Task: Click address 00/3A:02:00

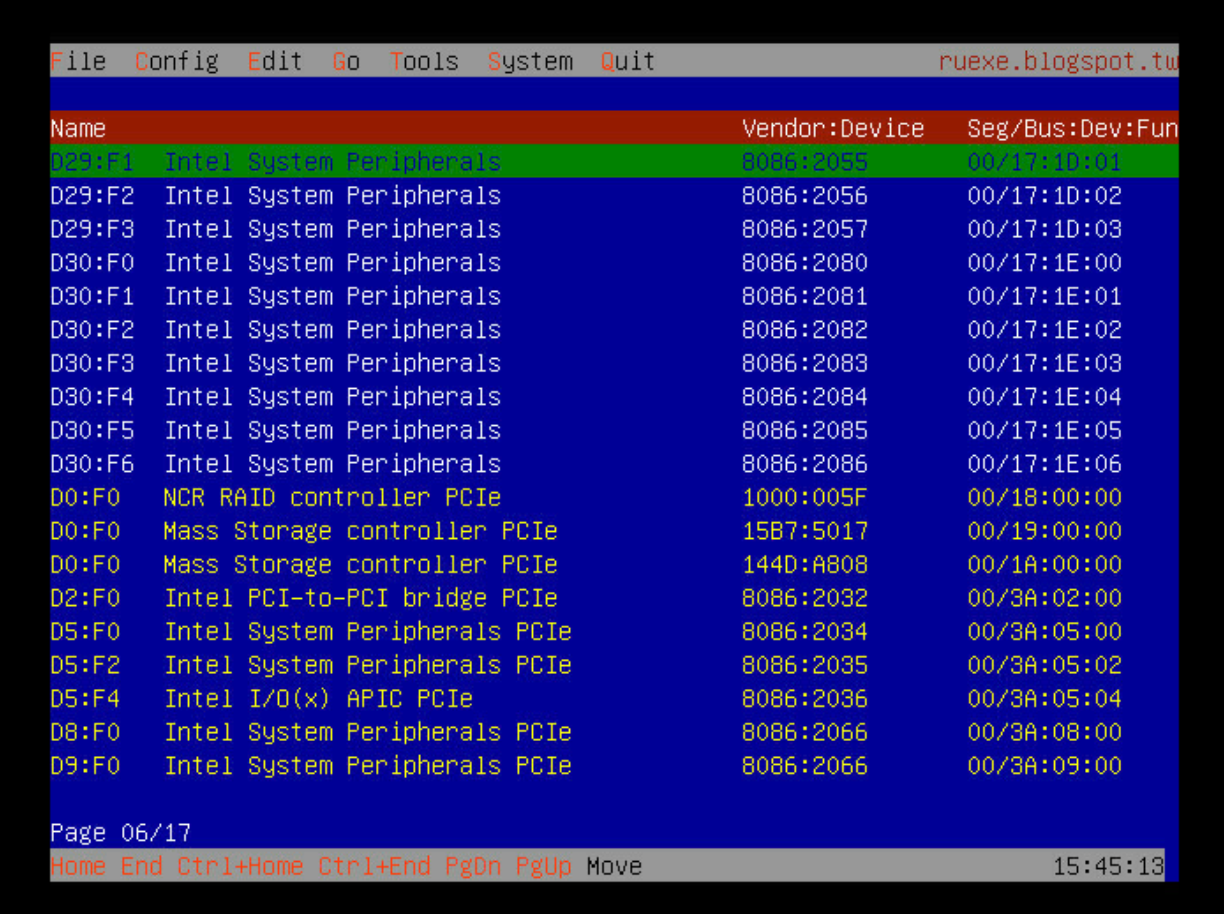Action: pyautogui.click(x=1045, y=597)
